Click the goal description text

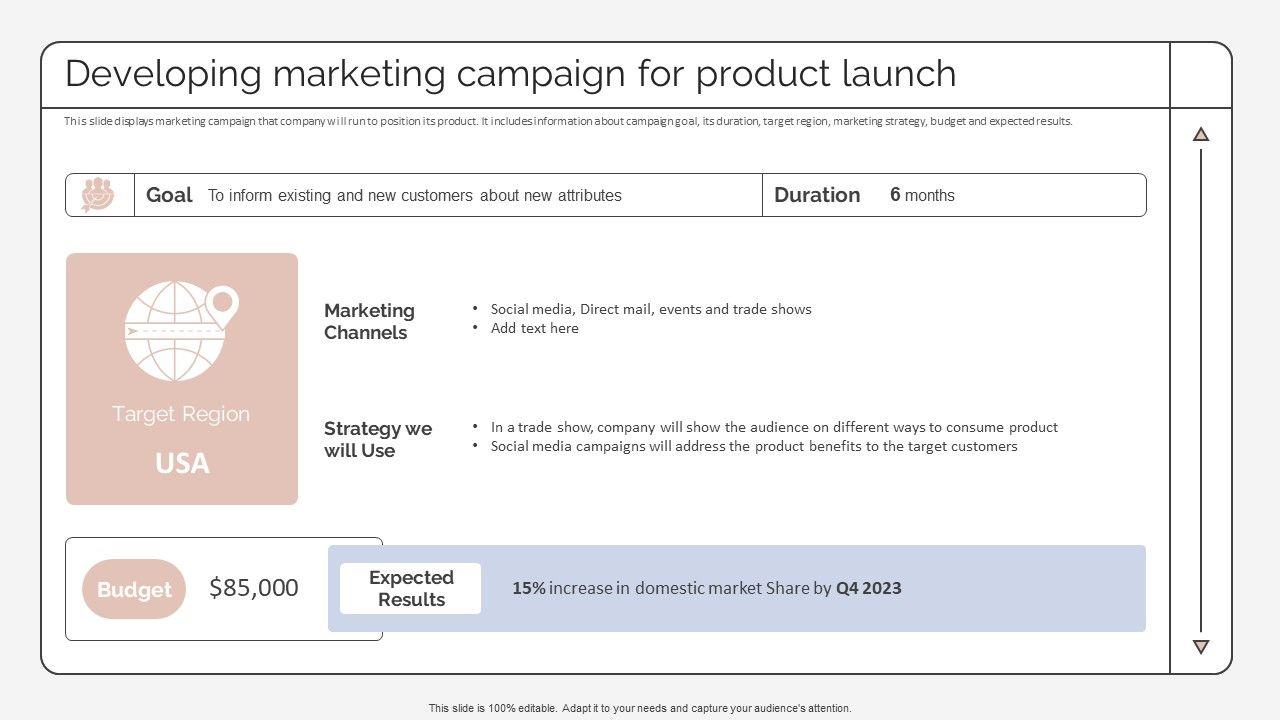tap(414, 195)
